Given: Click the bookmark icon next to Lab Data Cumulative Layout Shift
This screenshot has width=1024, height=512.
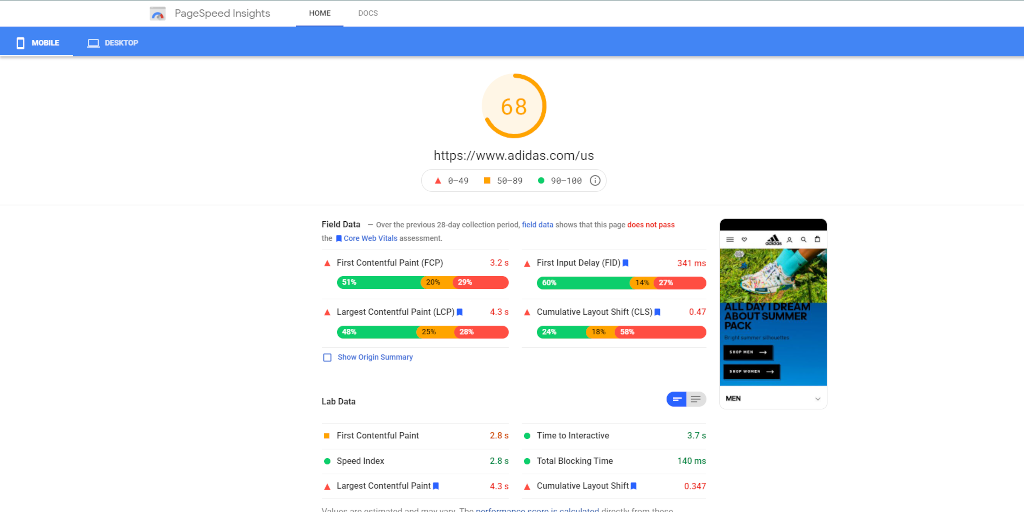Looking at the screenshot, I should (633, 486).
